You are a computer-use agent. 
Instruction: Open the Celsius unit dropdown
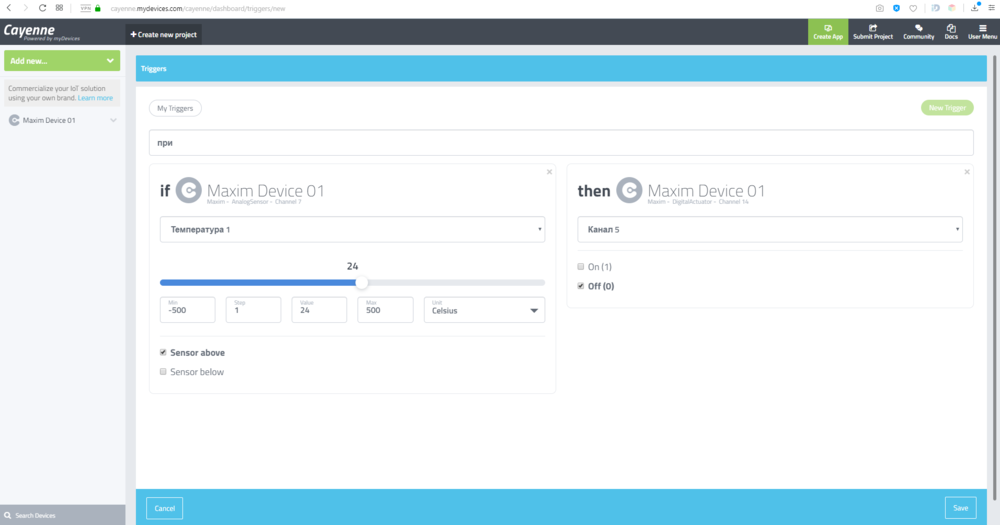point(484,310)
